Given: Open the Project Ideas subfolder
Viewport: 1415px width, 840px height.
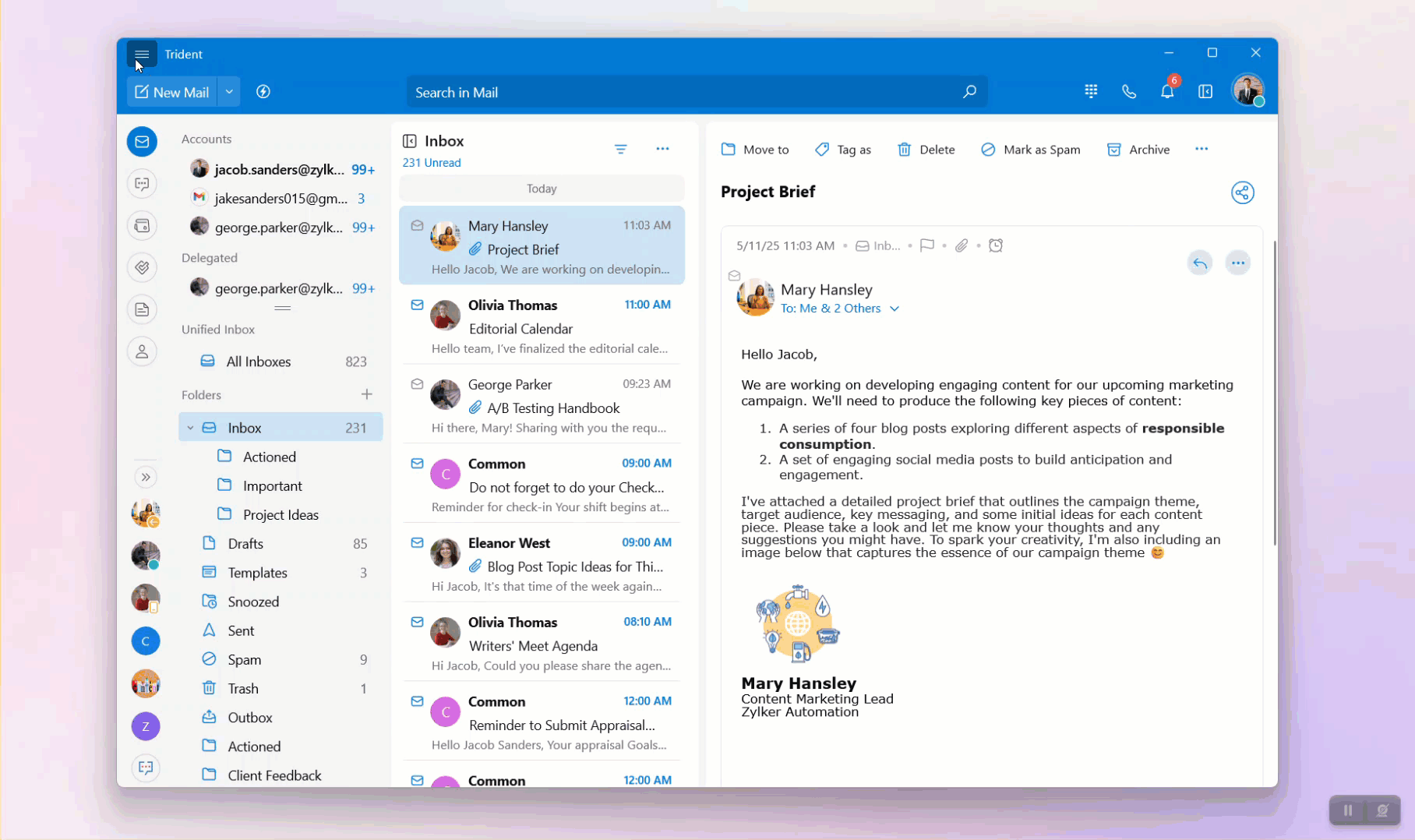Looking at the screenshot, I should [x=281, y=515].
